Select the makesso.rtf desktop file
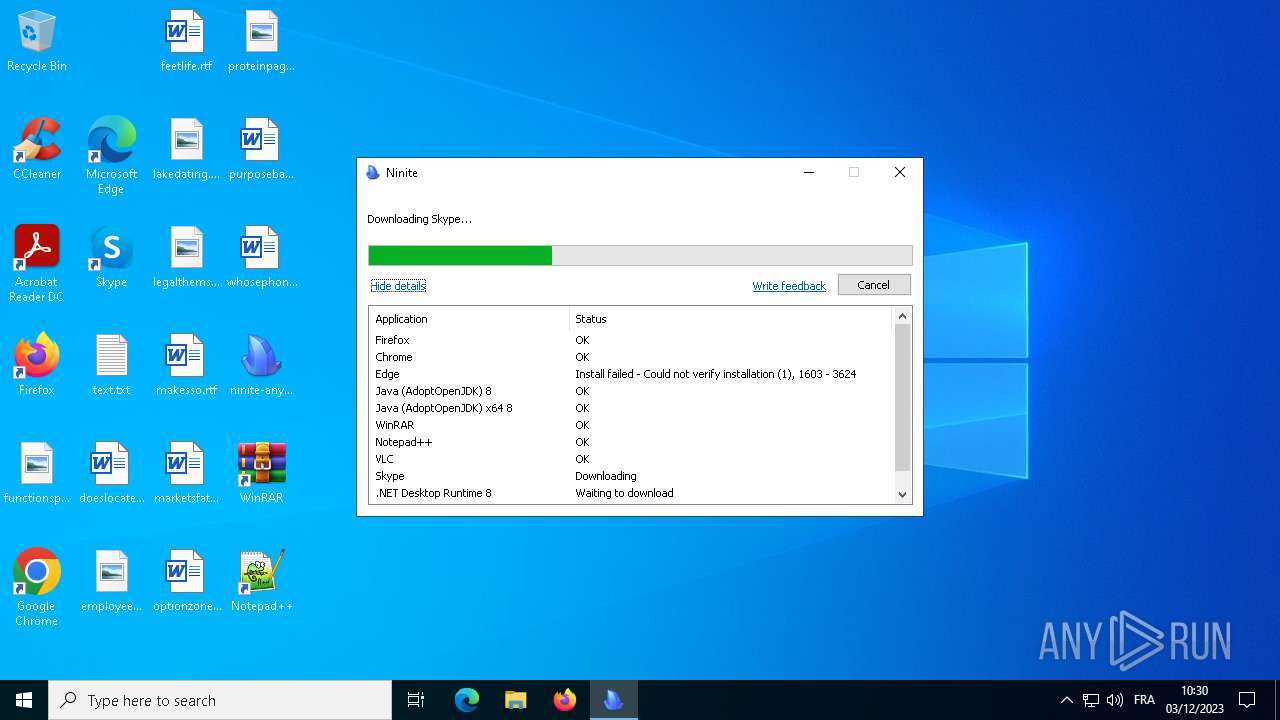Image resolution: width=1280 pixels, height=720 pixels. (186, 366)
